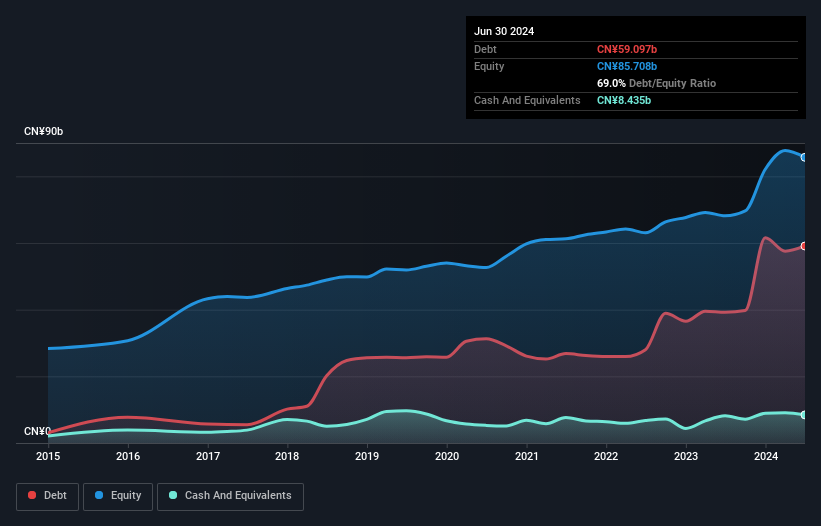Click the Equity row label in tooltip

489,66
